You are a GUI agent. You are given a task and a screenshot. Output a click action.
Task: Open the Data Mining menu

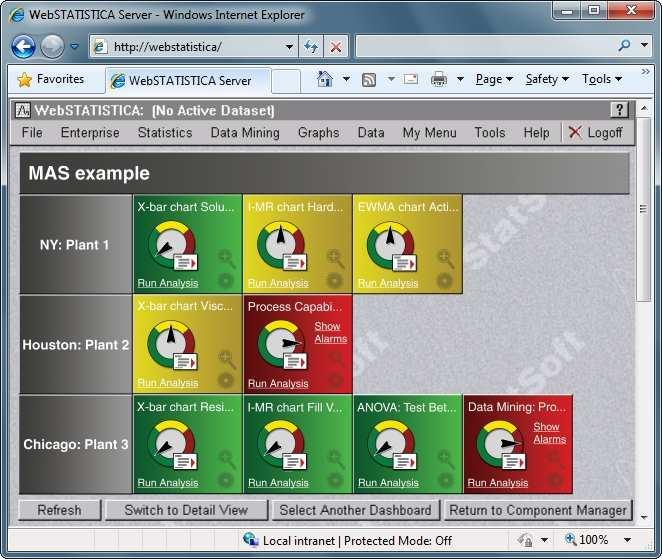point(245,133)
